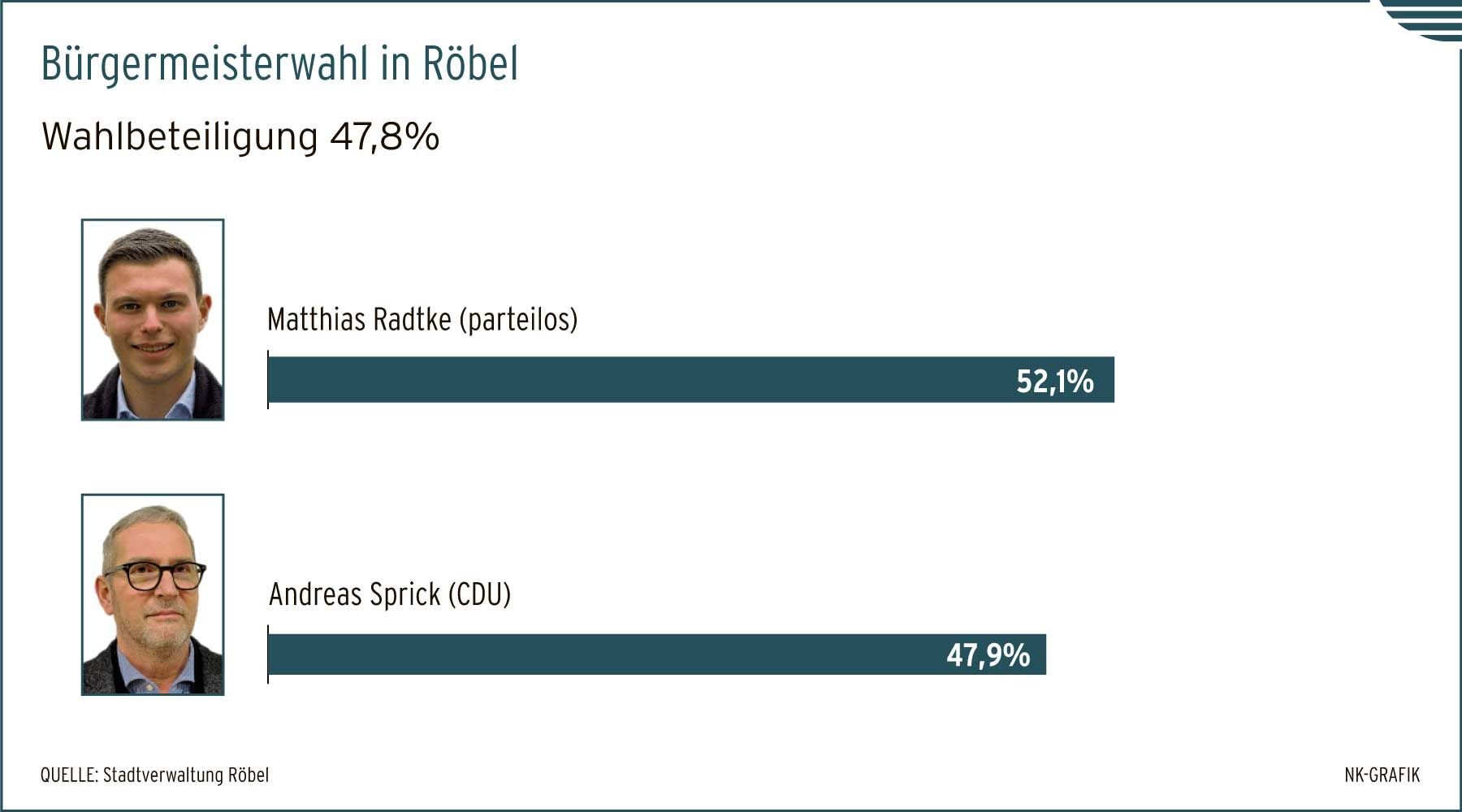Click the QUELLE: Stadtverwaltung Röbel source text
Image resolution: width=1462 pixels, height=812 pixels.
(154, 775)
